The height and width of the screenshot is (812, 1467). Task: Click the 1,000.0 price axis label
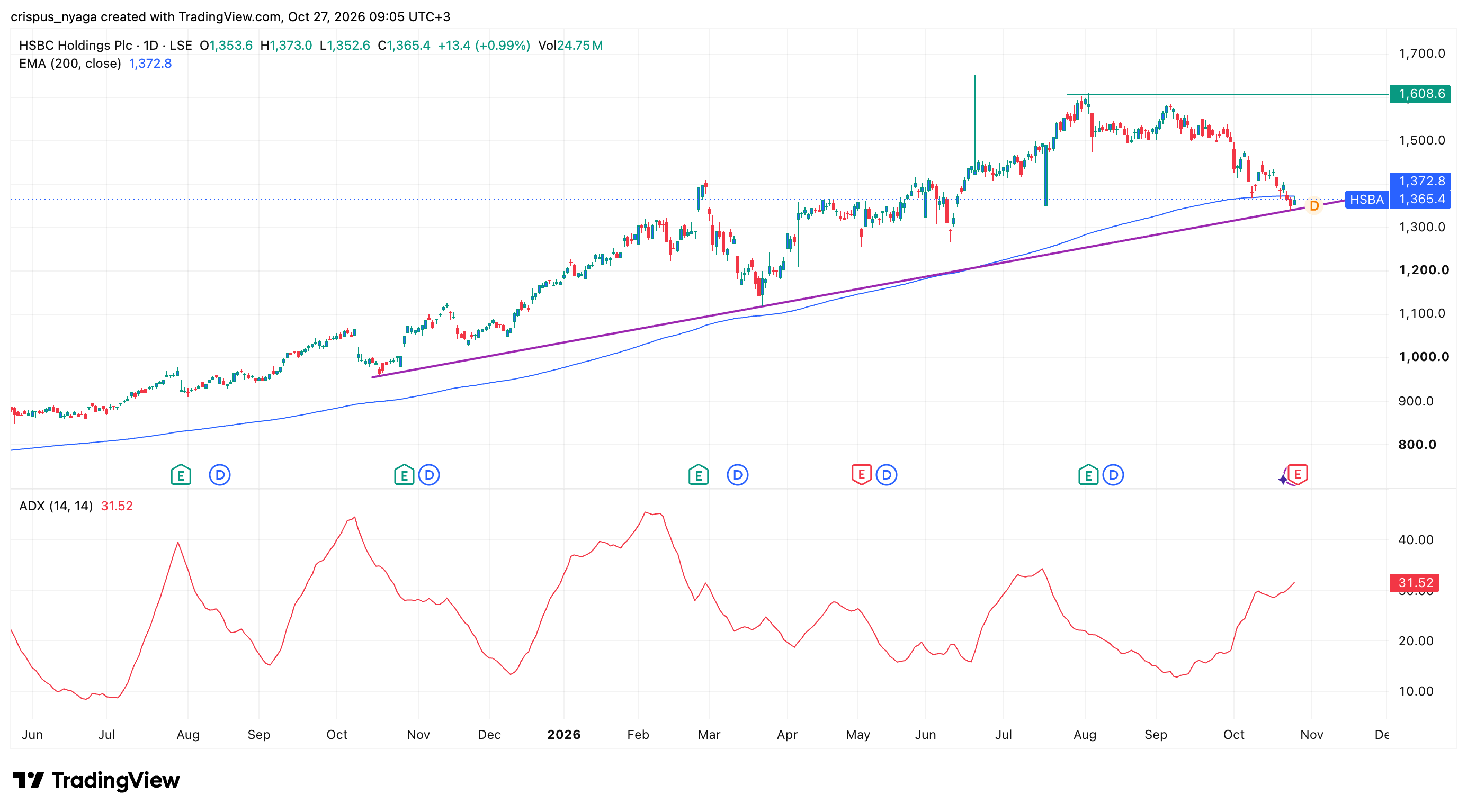(1424, 357)
